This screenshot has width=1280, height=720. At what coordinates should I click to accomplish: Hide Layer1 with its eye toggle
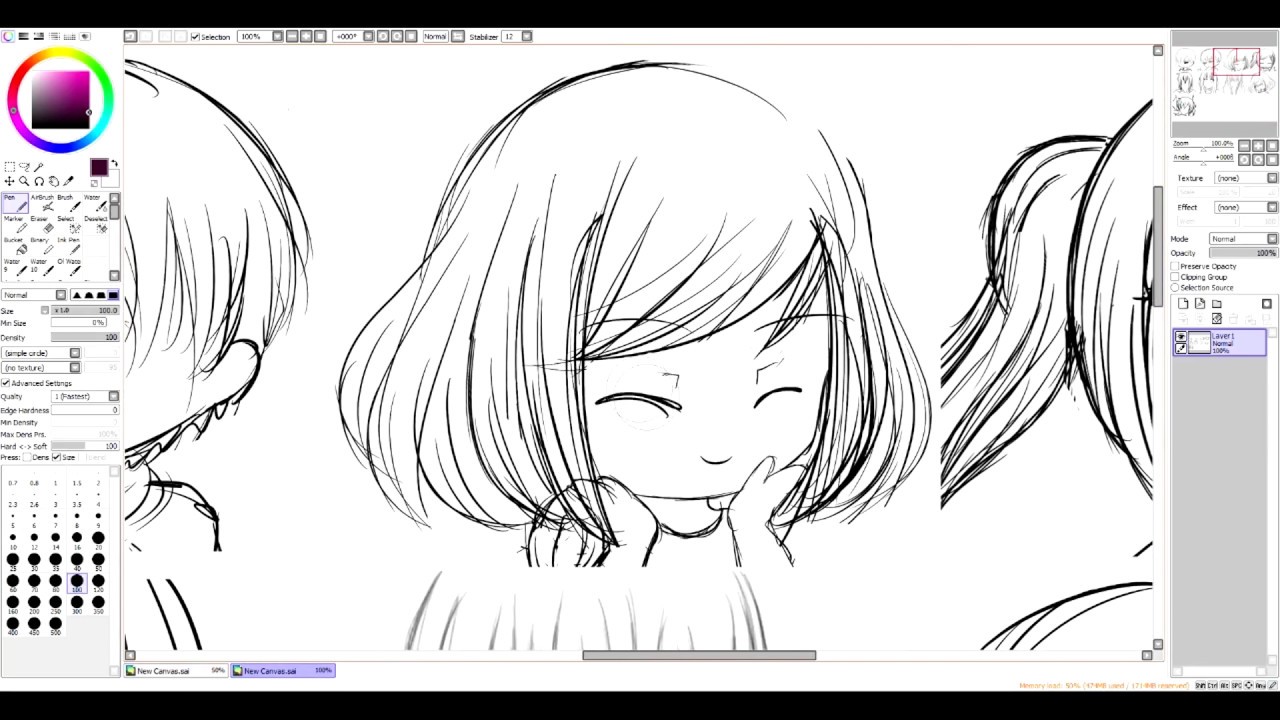(x=1181, y=336)
